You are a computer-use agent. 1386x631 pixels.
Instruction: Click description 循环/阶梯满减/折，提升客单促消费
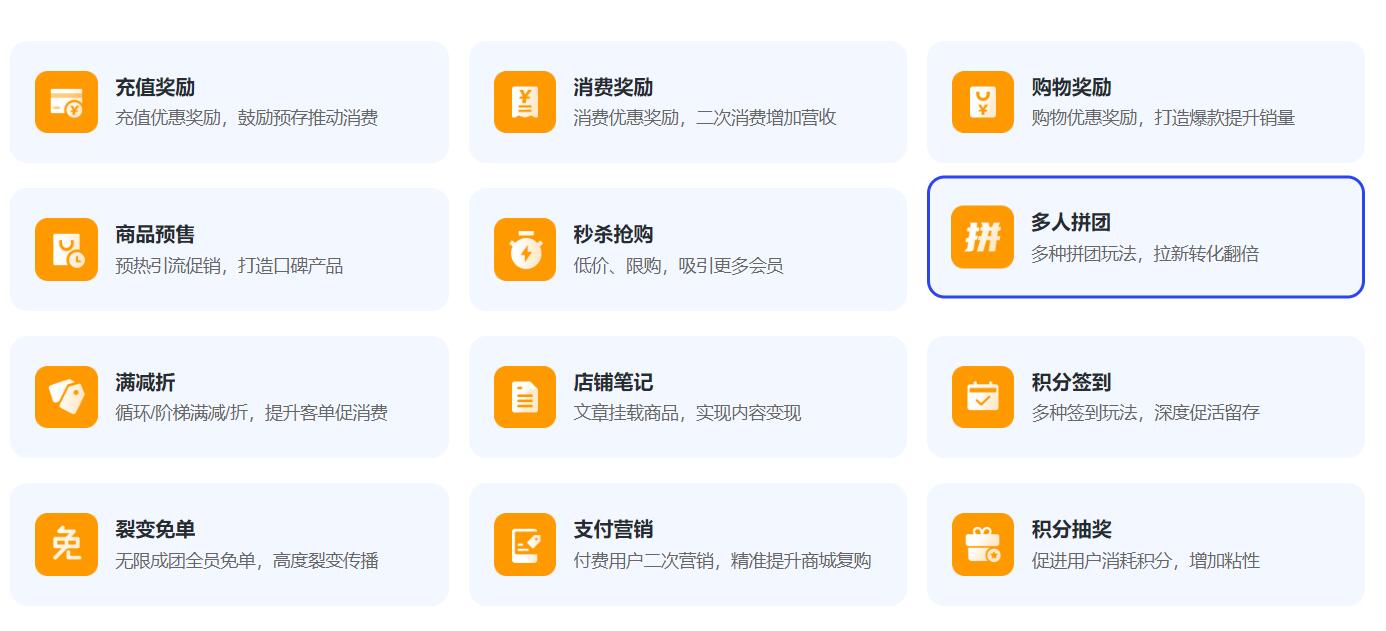click(251, 413)
